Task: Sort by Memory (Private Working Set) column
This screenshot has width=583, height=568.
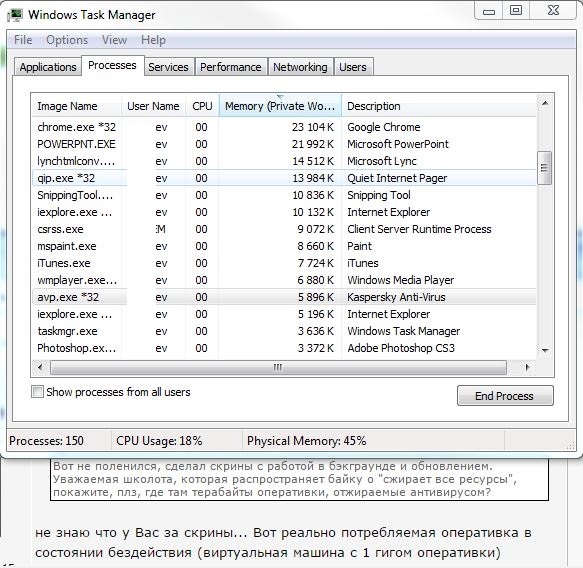Action: point(280,106)
